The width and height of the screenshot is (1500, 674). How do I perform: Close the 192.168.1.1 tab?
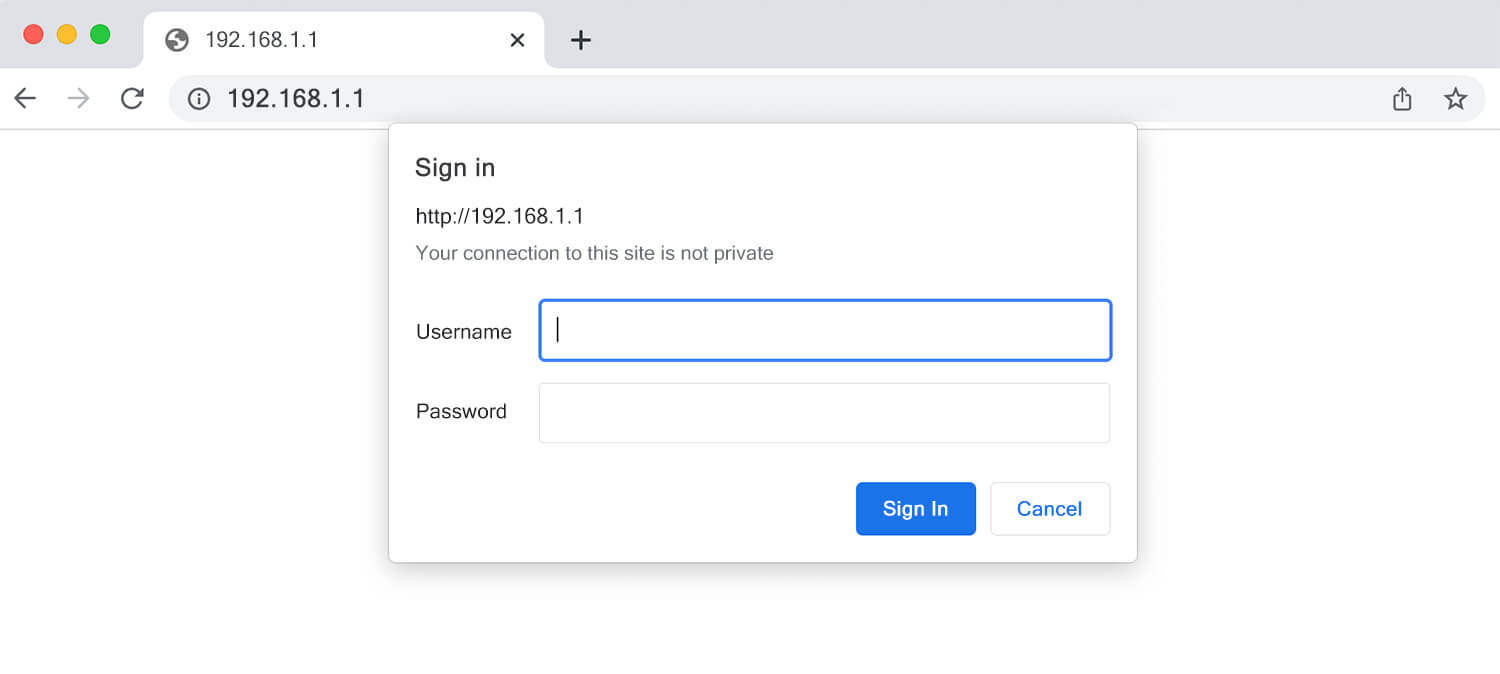tap(517, 40)
